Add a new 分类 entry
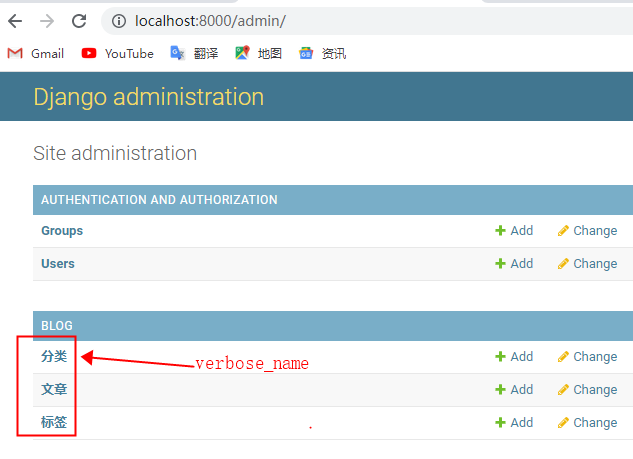The height and width of the screenshot is (459, 633). pos(514,356)
